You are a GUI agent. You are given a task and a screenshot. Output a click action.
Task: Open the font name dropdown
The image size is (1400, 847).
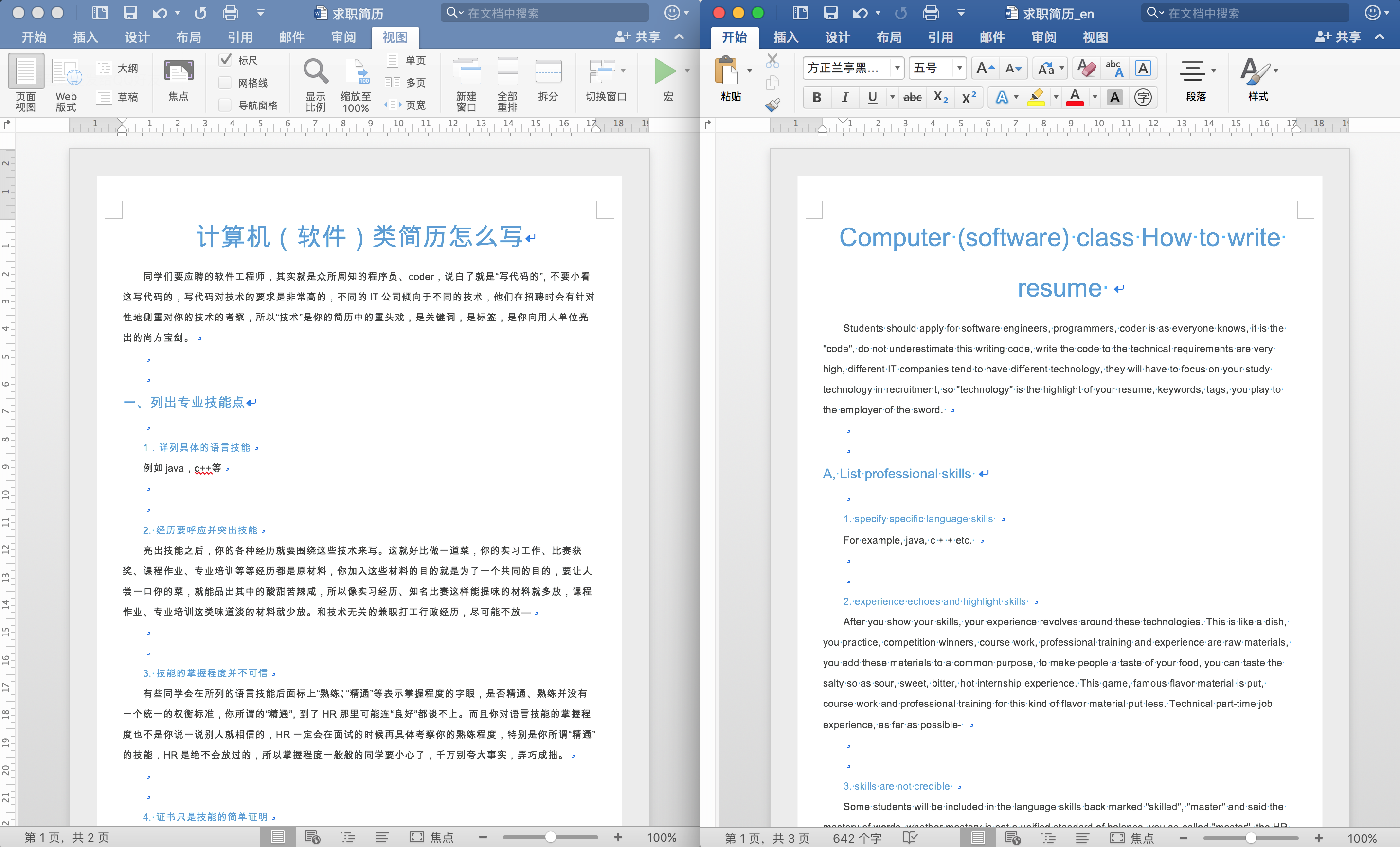coord(897,69)
